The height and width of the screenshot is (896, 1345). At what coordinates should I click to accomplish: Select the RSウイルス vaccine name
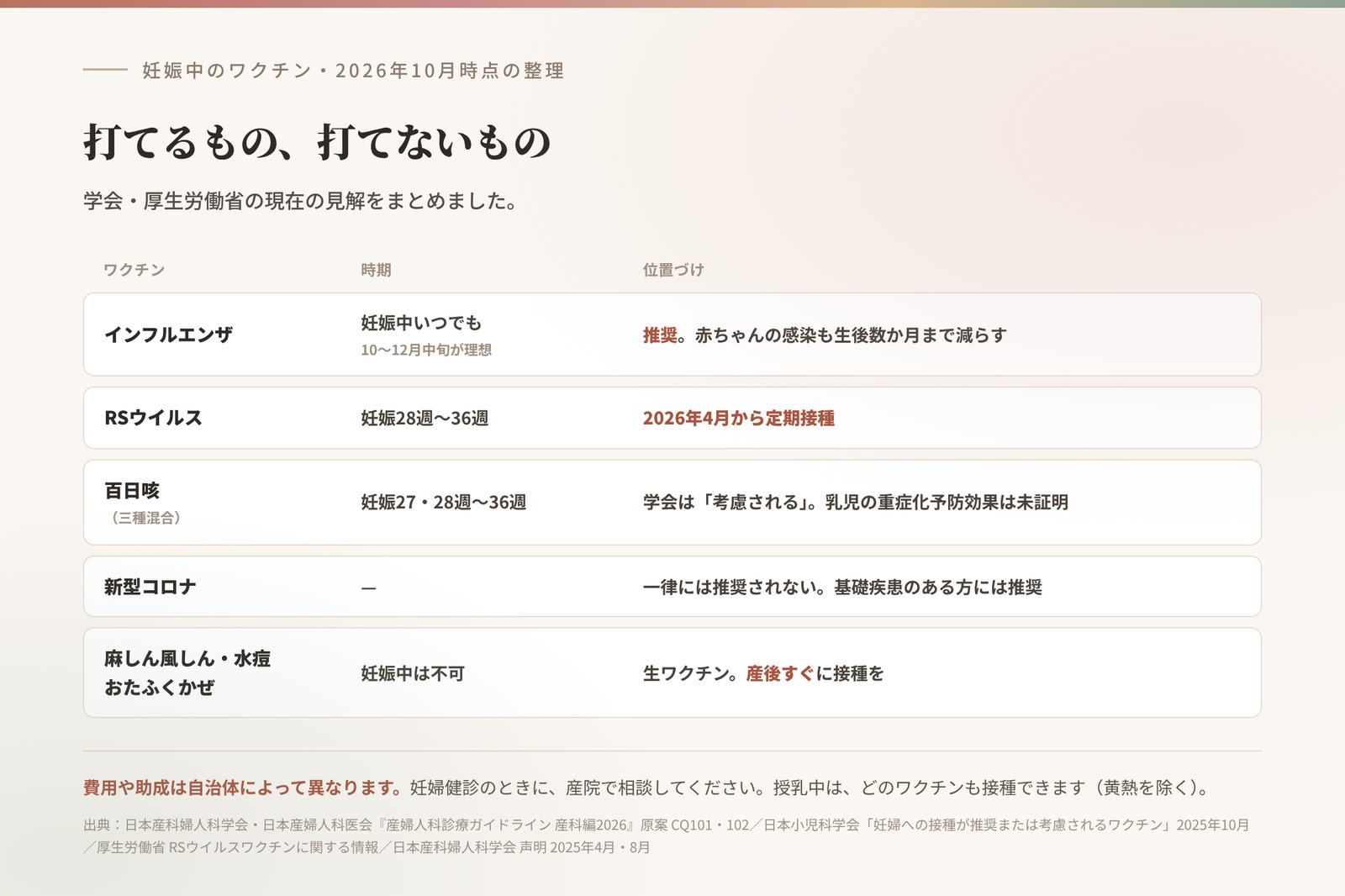tap(153, 418)
